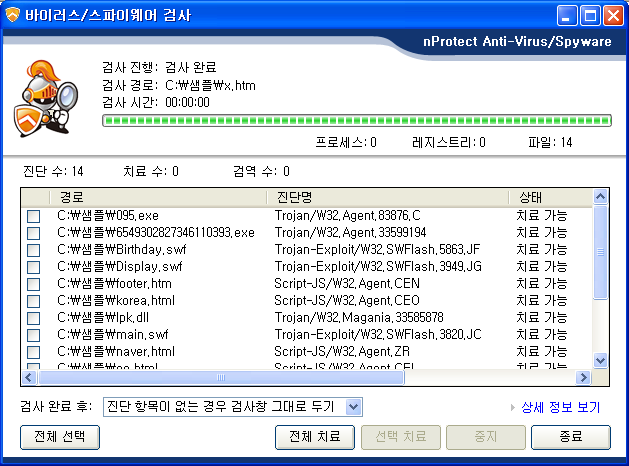Click the blue arrow beside 상세 정보 보기
The width and height of the screenshot is (629, 466).
(x=511, y=407)
